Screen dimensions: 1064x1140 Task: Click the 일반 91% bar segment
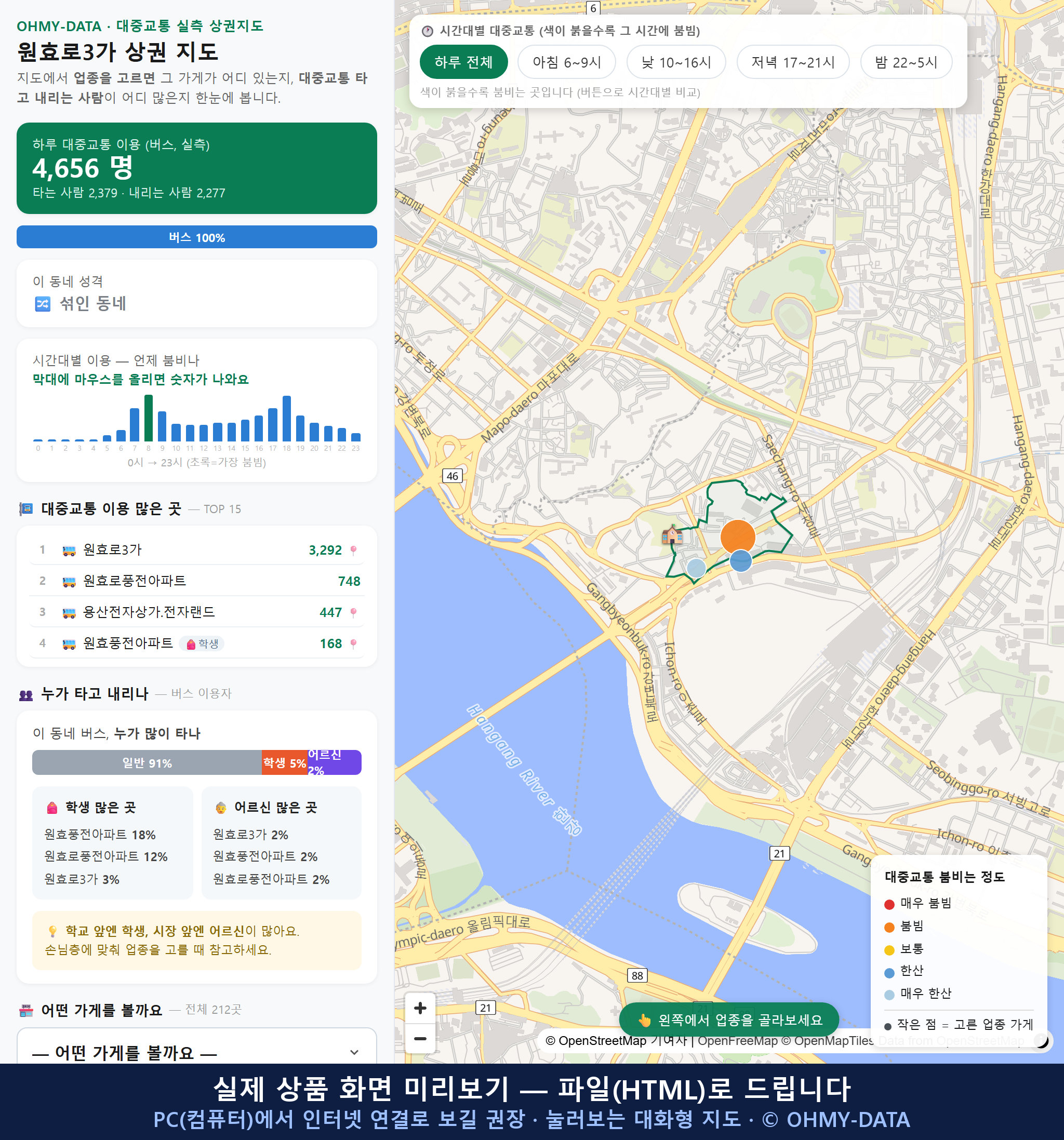click(x=147, y=762)
